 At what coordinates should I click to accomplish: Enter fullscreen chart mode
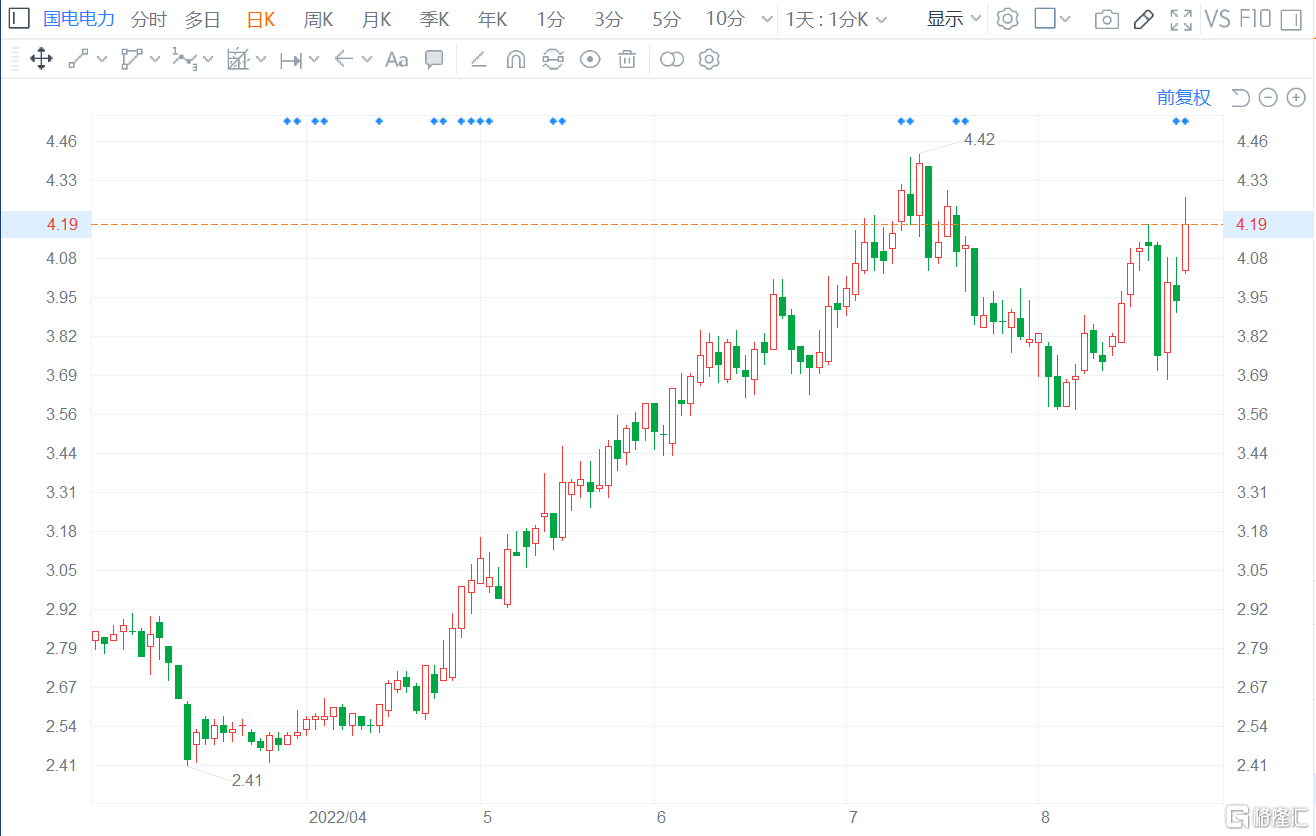pyautogui.click(x=1181, y=19)
